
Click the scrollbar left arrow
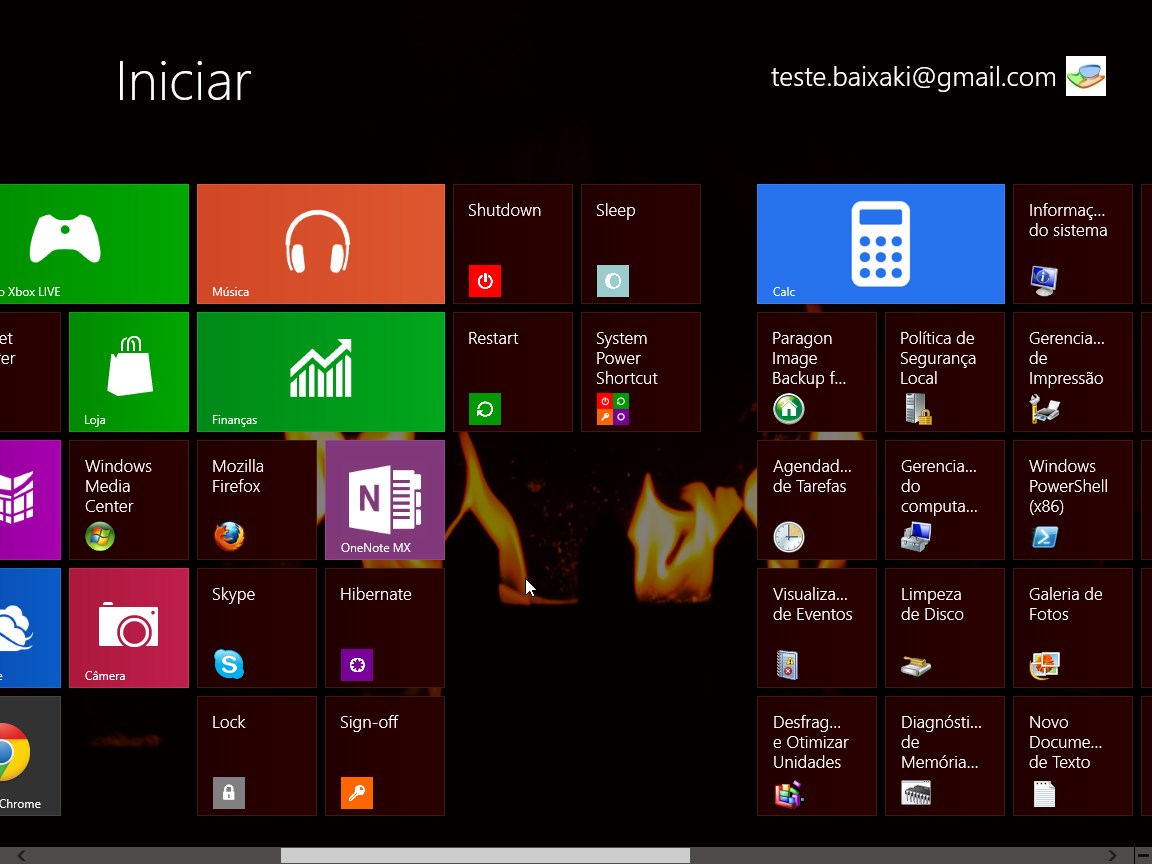[21, 855]
